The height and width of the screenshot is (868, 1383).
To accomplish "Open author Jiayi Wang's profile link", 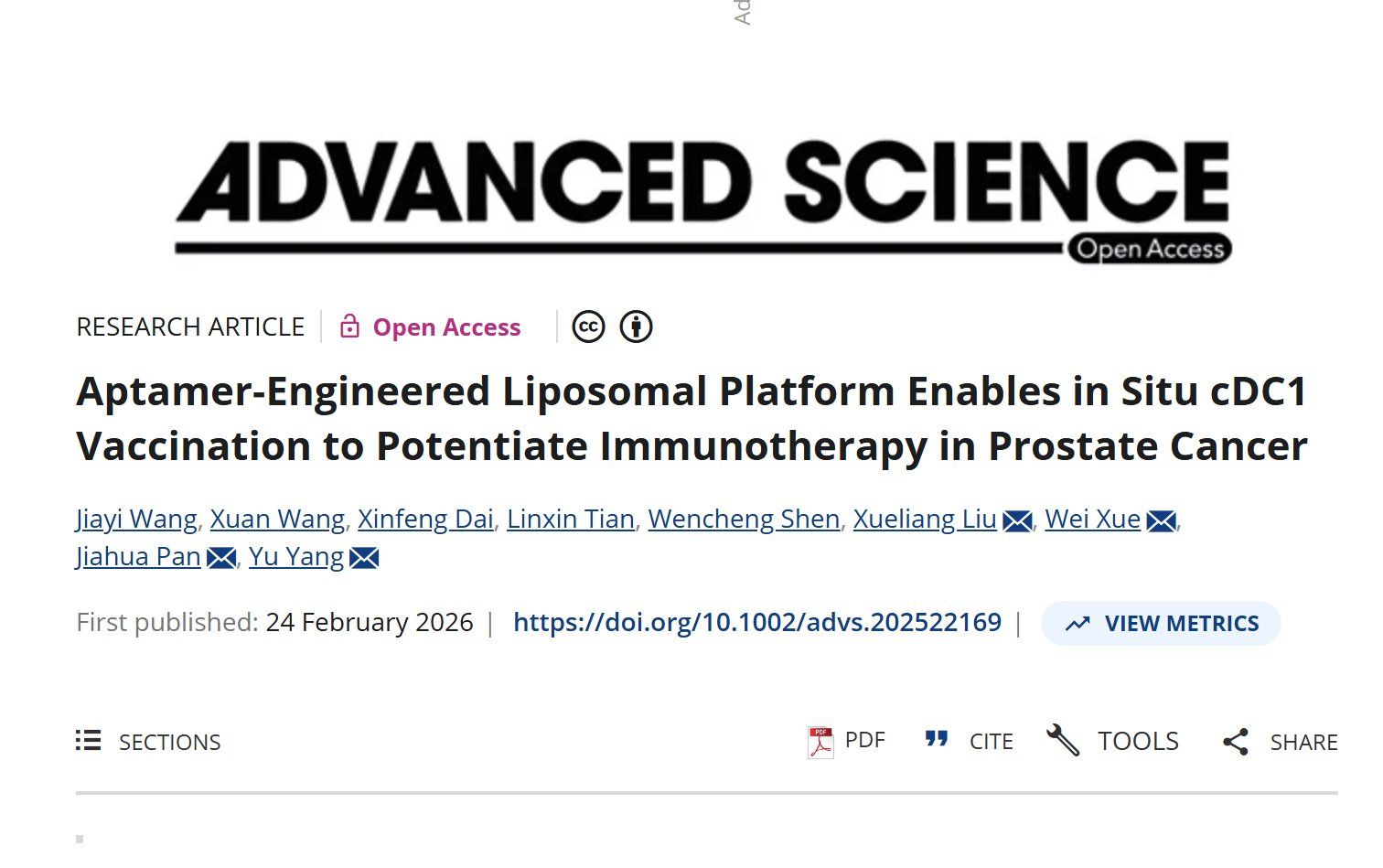I will tap(136, 520).
